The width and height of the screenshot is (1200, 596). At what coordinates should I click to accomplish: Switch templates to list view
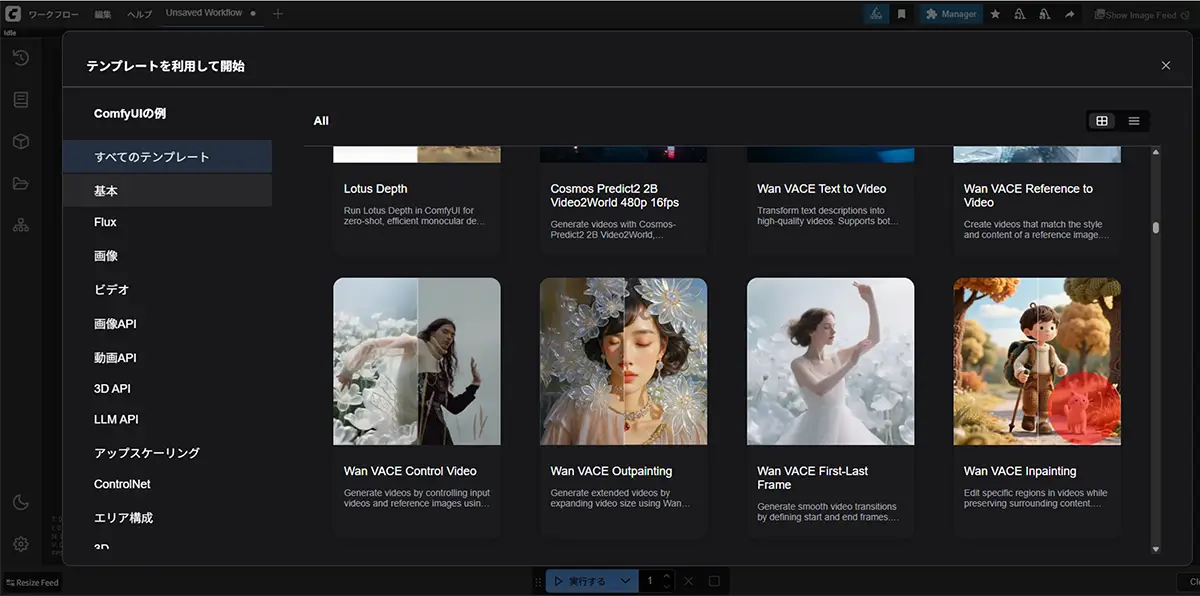(1134, 121)
